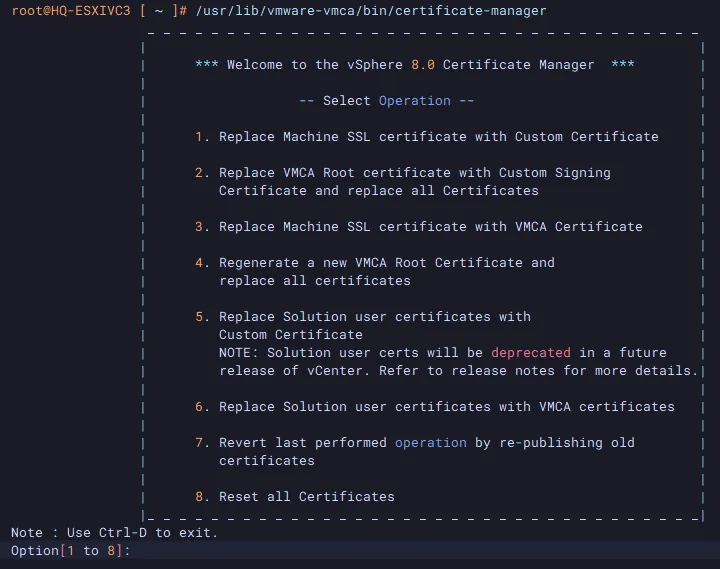The height and width of the screenshot is (569, 720).
Task: Click option 8 Reset all Certificates
Action: [x=295, y=497]
